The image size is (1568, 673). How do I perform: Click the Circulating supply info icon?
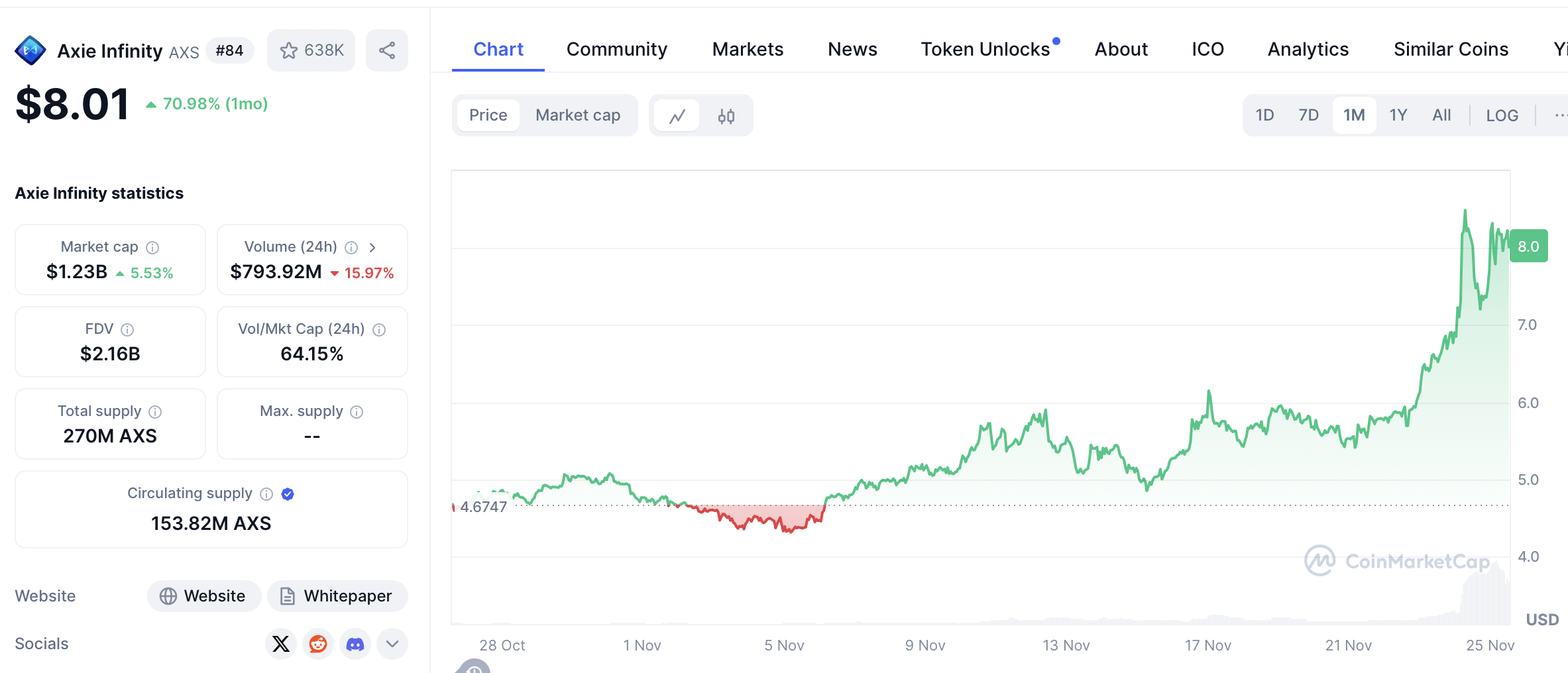[x=266, y=494]
